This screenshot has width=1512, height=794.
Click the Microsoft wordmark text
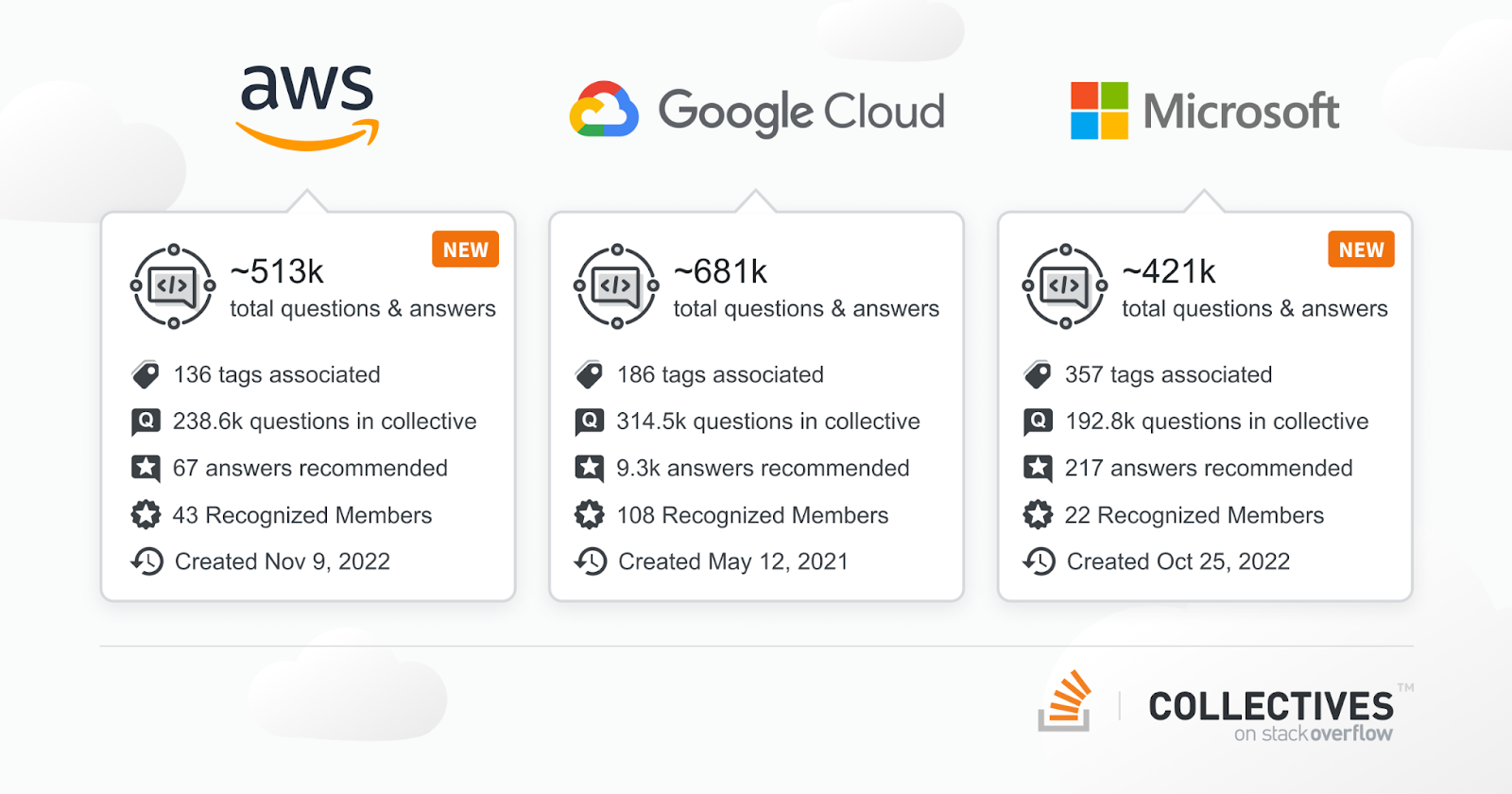pyautogui.click(x=1241, y=112)
